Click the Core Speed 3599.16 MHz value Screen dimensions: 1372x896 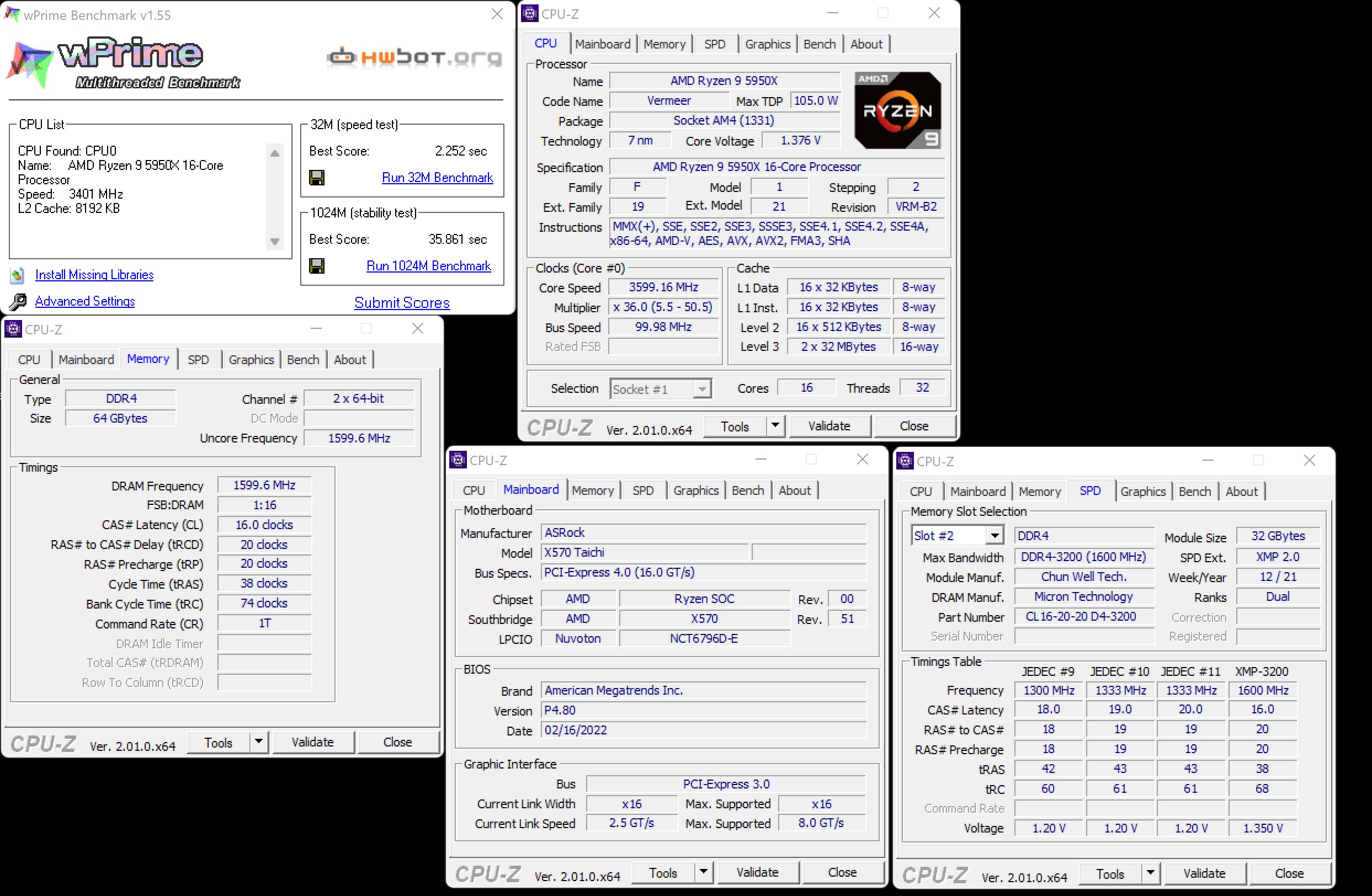pos(663,287)
